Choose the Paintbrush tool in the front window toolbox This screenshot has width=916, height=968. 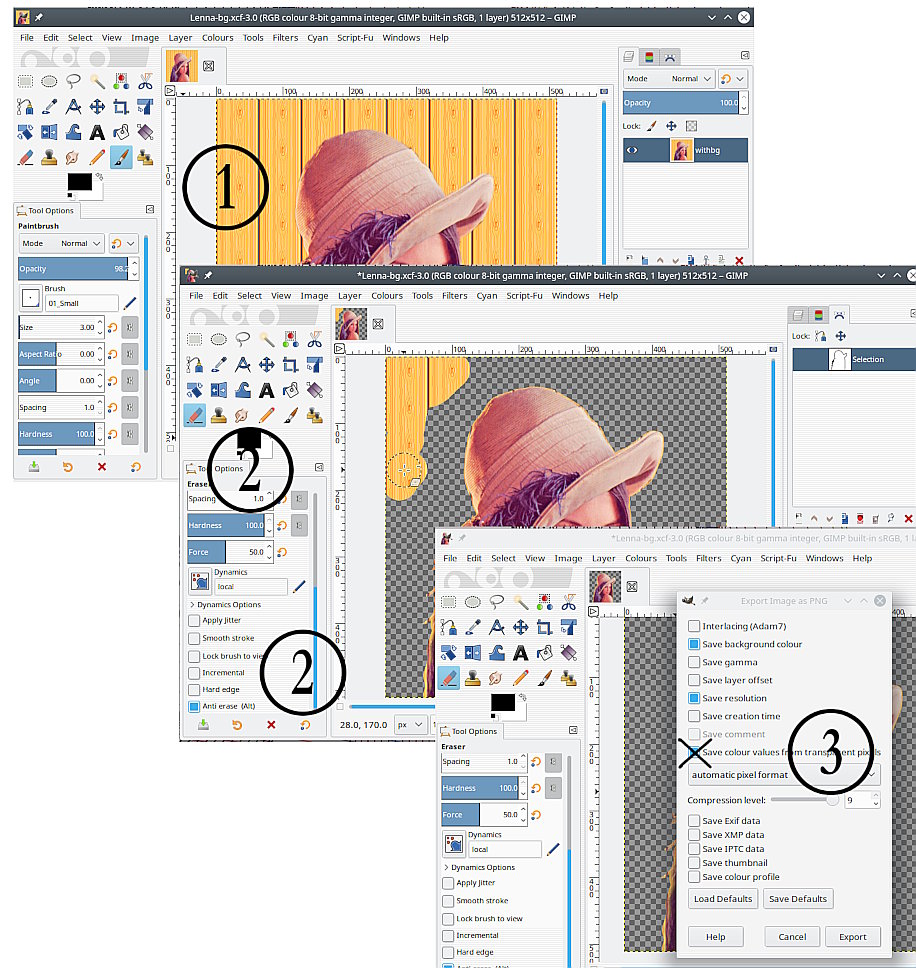(x=544, y=678)
